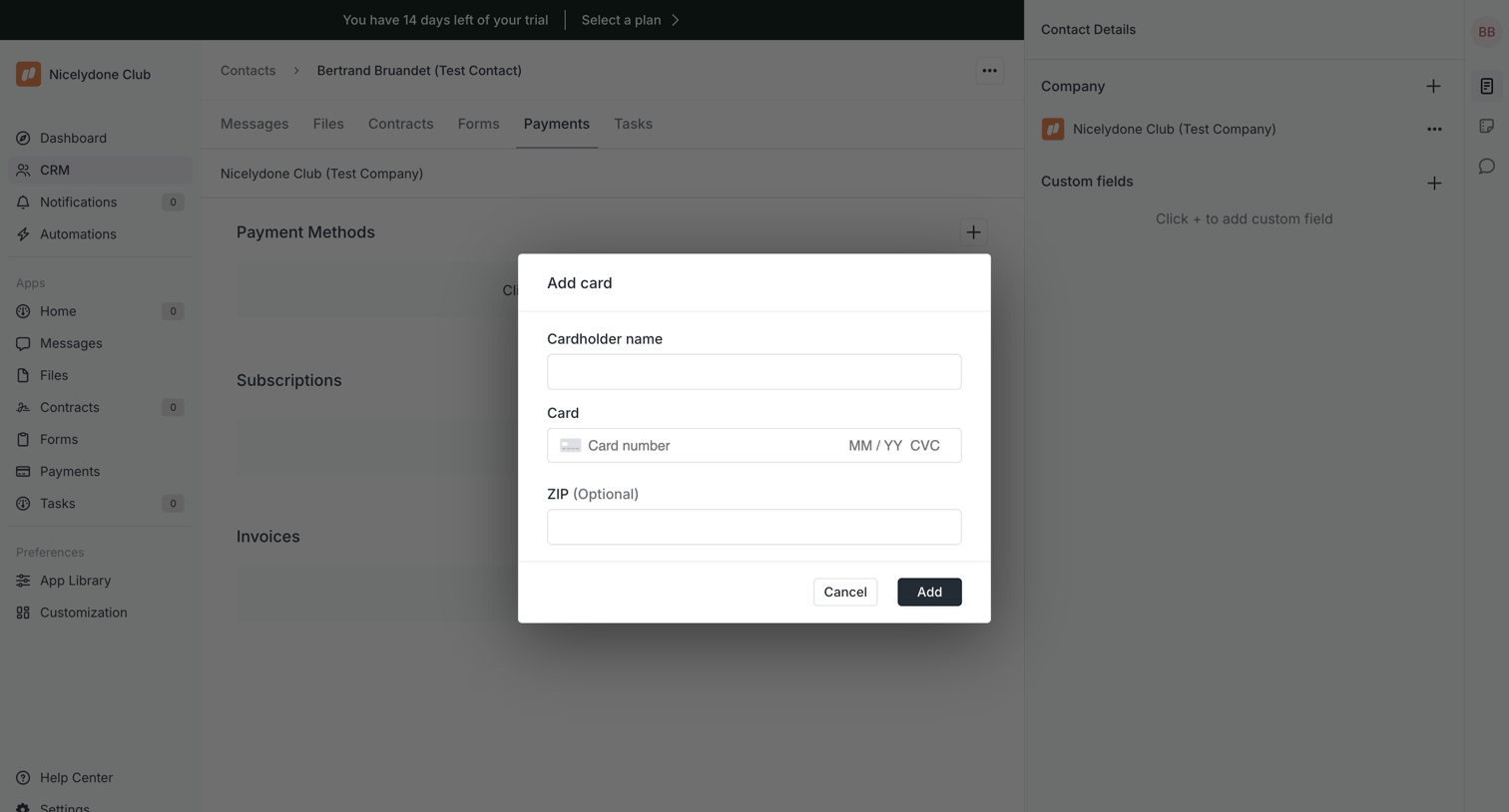This screenshot has width=1509, height=812.
Task: Go to CRM section
Action: click(100, 170)
